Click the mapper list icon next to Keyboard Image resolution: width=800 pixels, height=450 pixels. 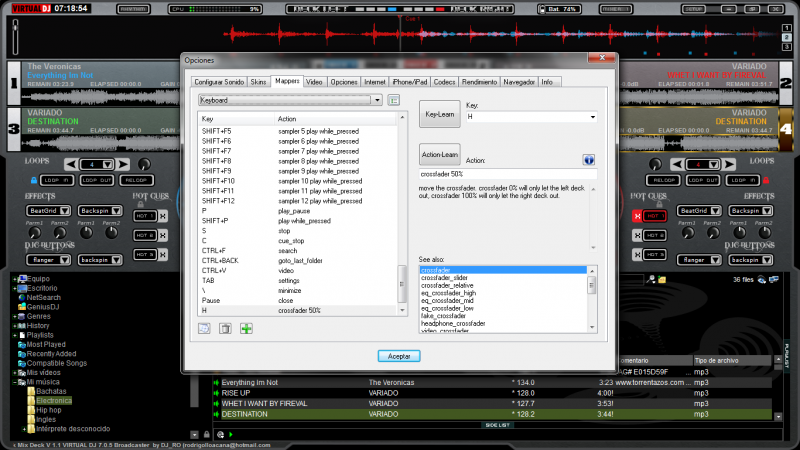tap(394, 100)
